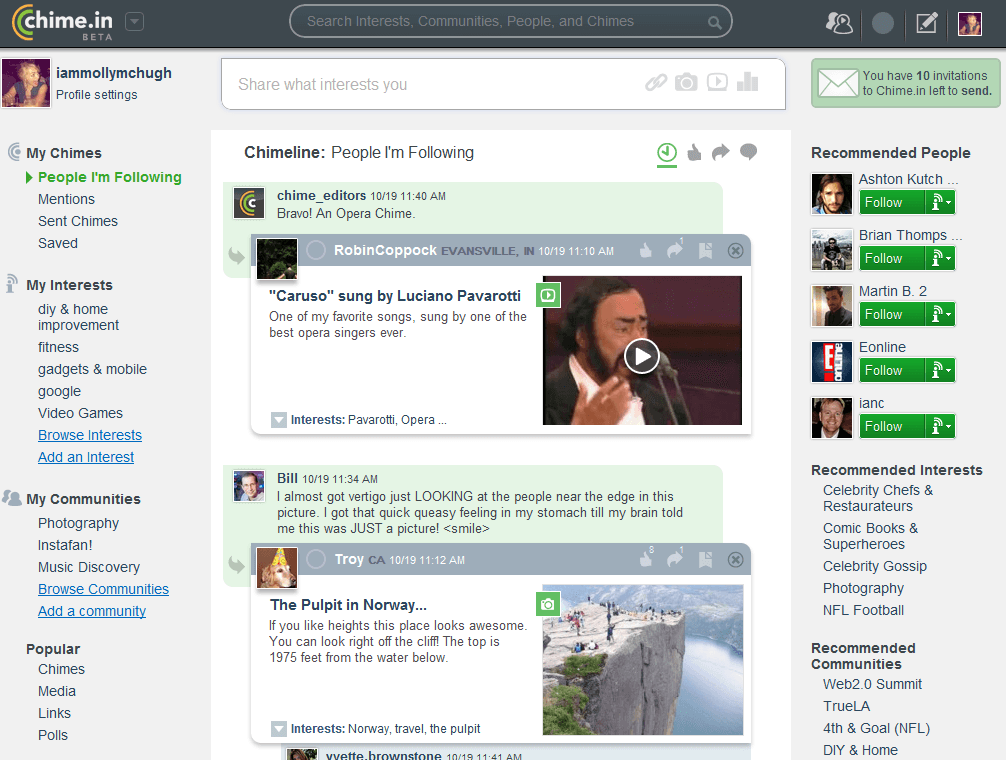Expand interests on the Caruso chime
The height and width of the screenshot is (760, 1006).
pos(278,419)
